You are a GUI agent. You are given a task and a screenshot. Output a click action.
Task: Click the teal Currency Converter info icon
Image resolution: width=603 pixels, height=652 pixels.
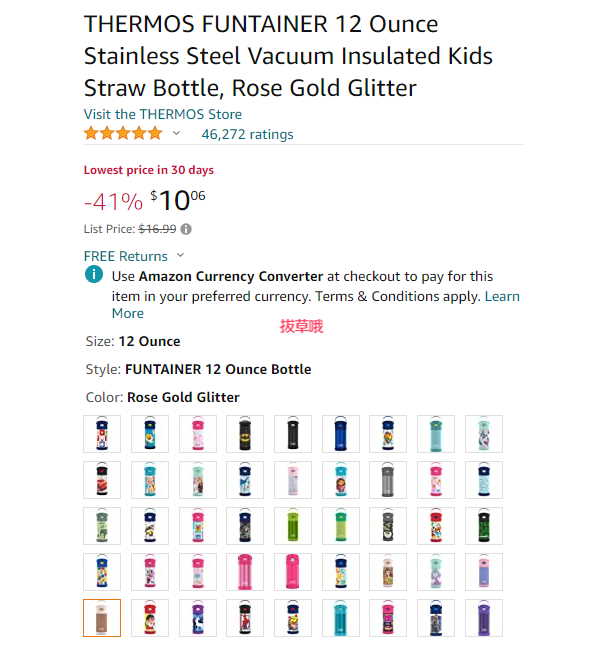[x=94, y=274]
